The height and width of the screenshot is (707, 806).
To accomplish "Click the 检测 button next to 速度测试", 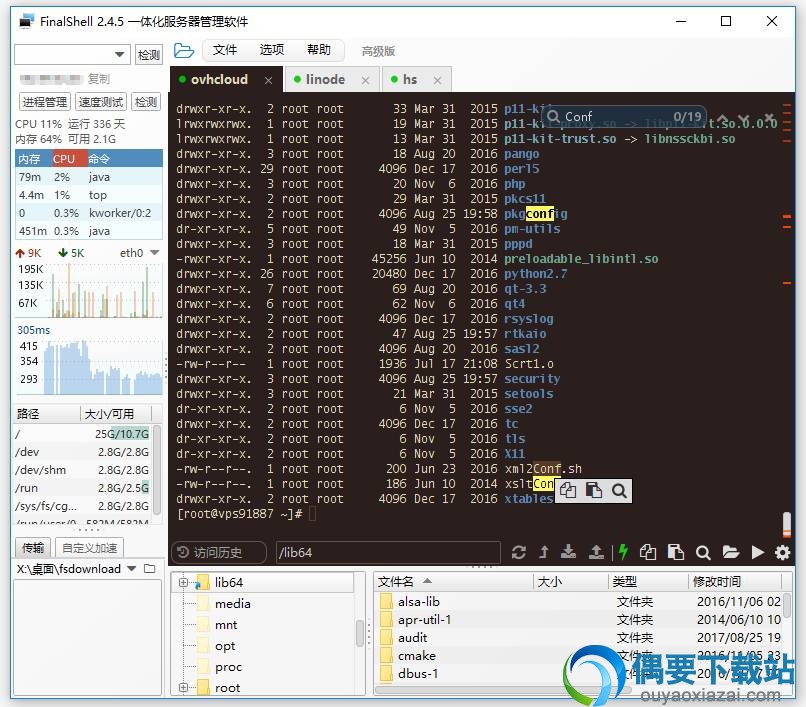I will (x=145, y=102).
